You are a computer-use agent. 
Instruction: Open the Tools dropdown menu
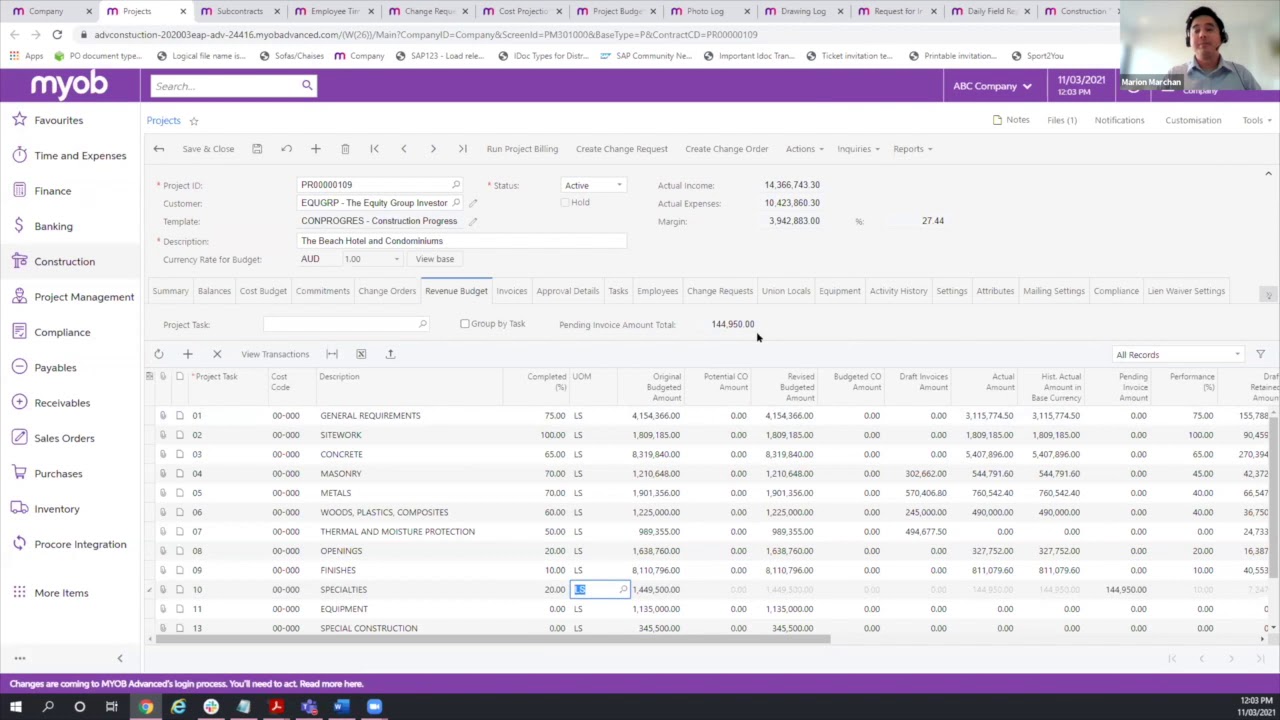pyautogui.click(x=1257, y=120)
